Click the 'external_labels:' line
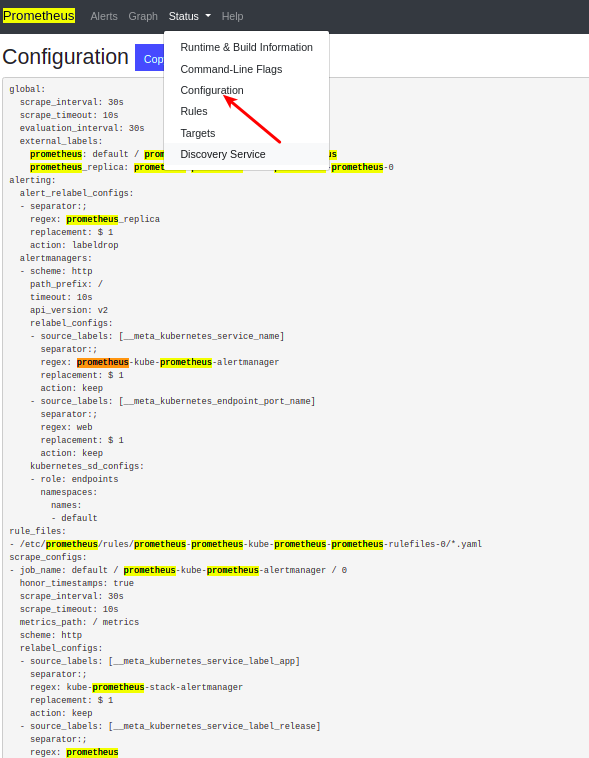This screenshot has width=589, height=758. pyautogui.click(x=61, y=141)
